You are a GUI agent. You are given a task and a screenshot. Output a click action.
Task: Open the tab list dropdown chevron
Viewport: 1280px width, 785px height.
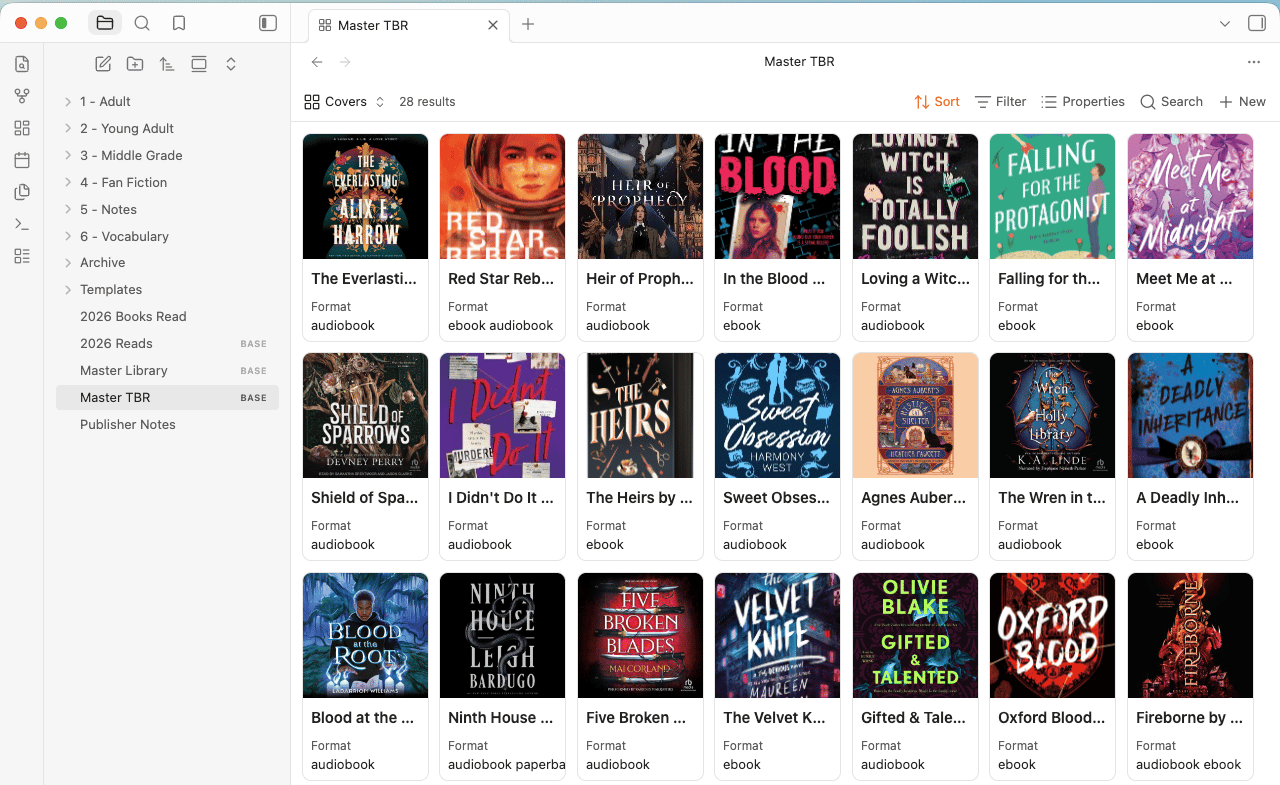pyautogui.click(x=1225, y=24)
